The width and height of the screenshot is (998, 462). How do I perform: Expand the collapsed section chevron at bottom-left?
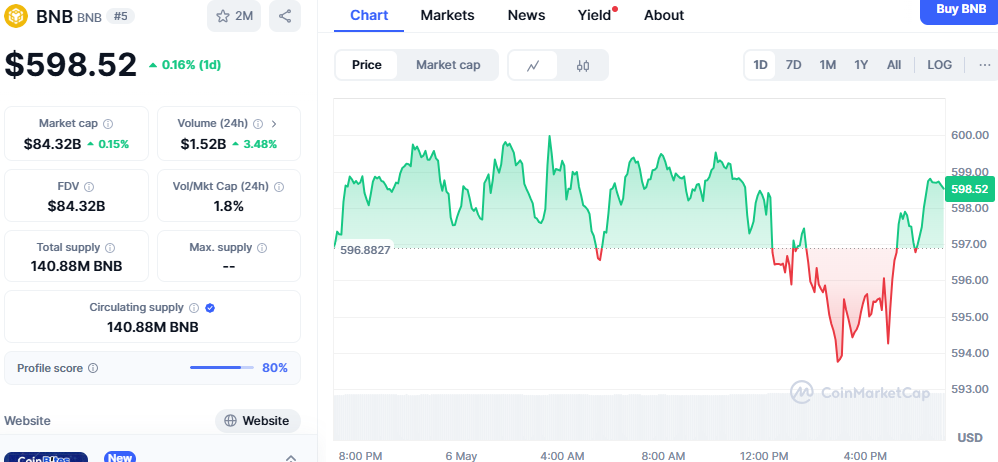(x=291, y=458)
